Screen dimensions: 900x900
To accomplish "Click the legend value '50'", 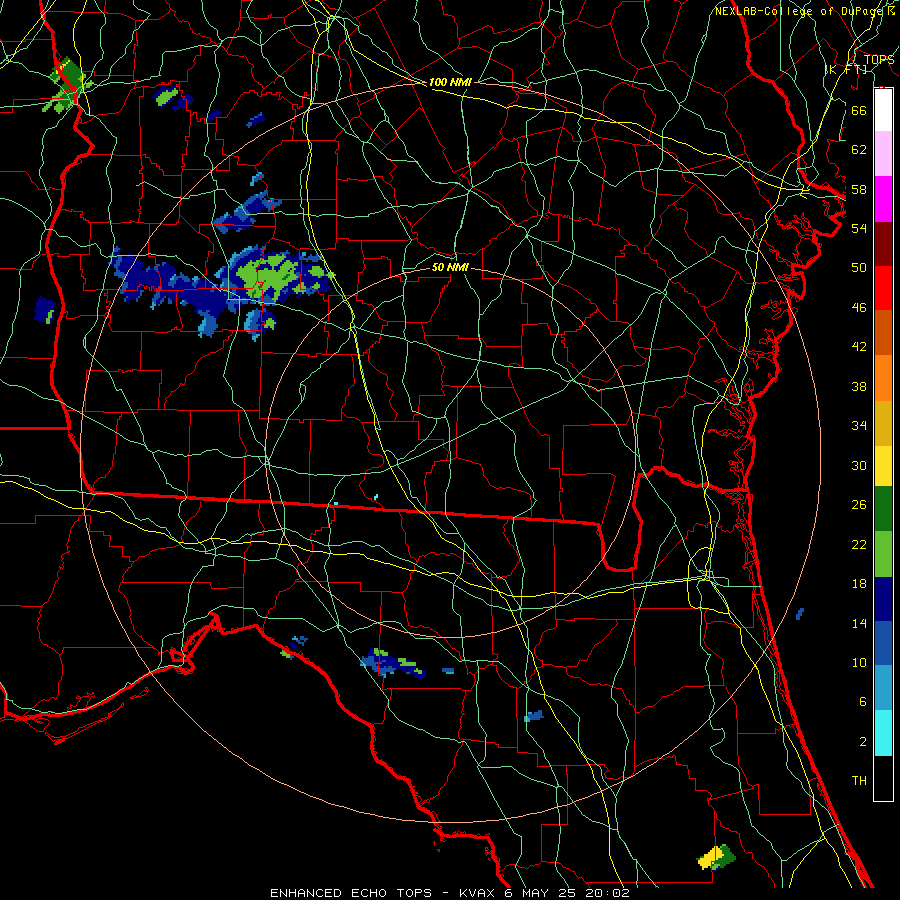I will (859, 267).
